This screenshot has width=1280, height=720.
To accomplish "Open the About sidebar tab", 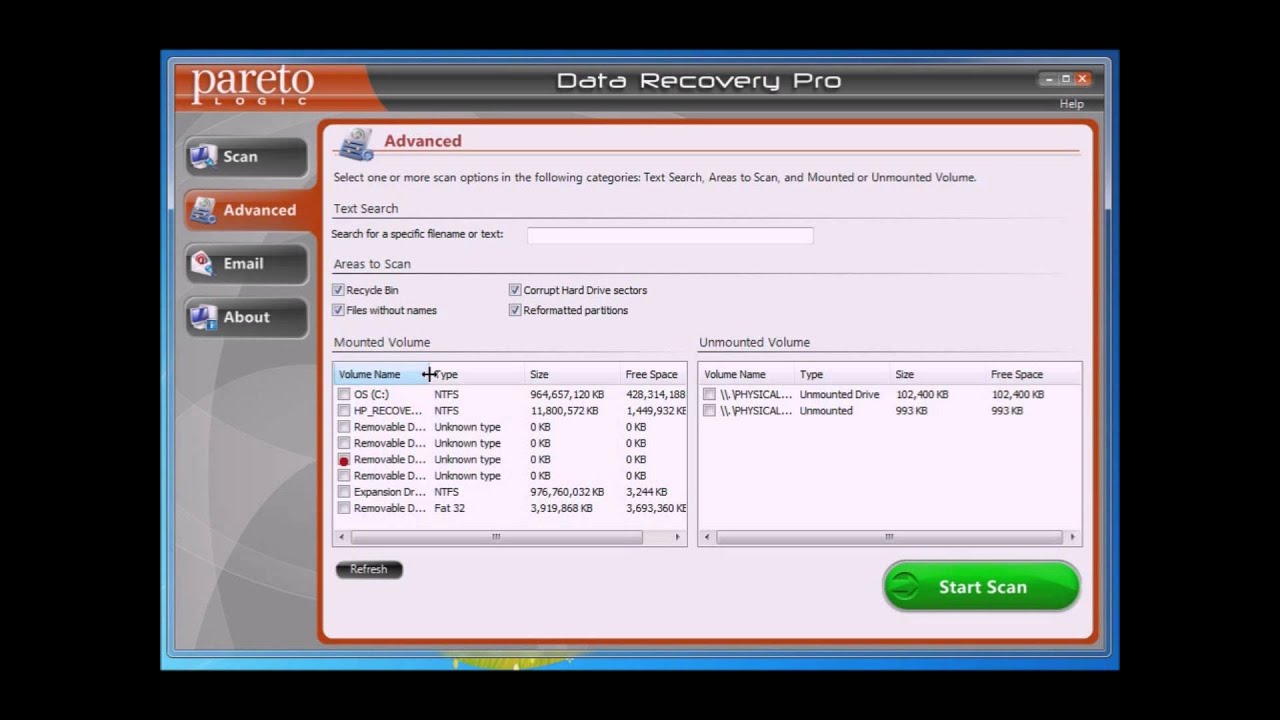I will (x=246, y=317).
